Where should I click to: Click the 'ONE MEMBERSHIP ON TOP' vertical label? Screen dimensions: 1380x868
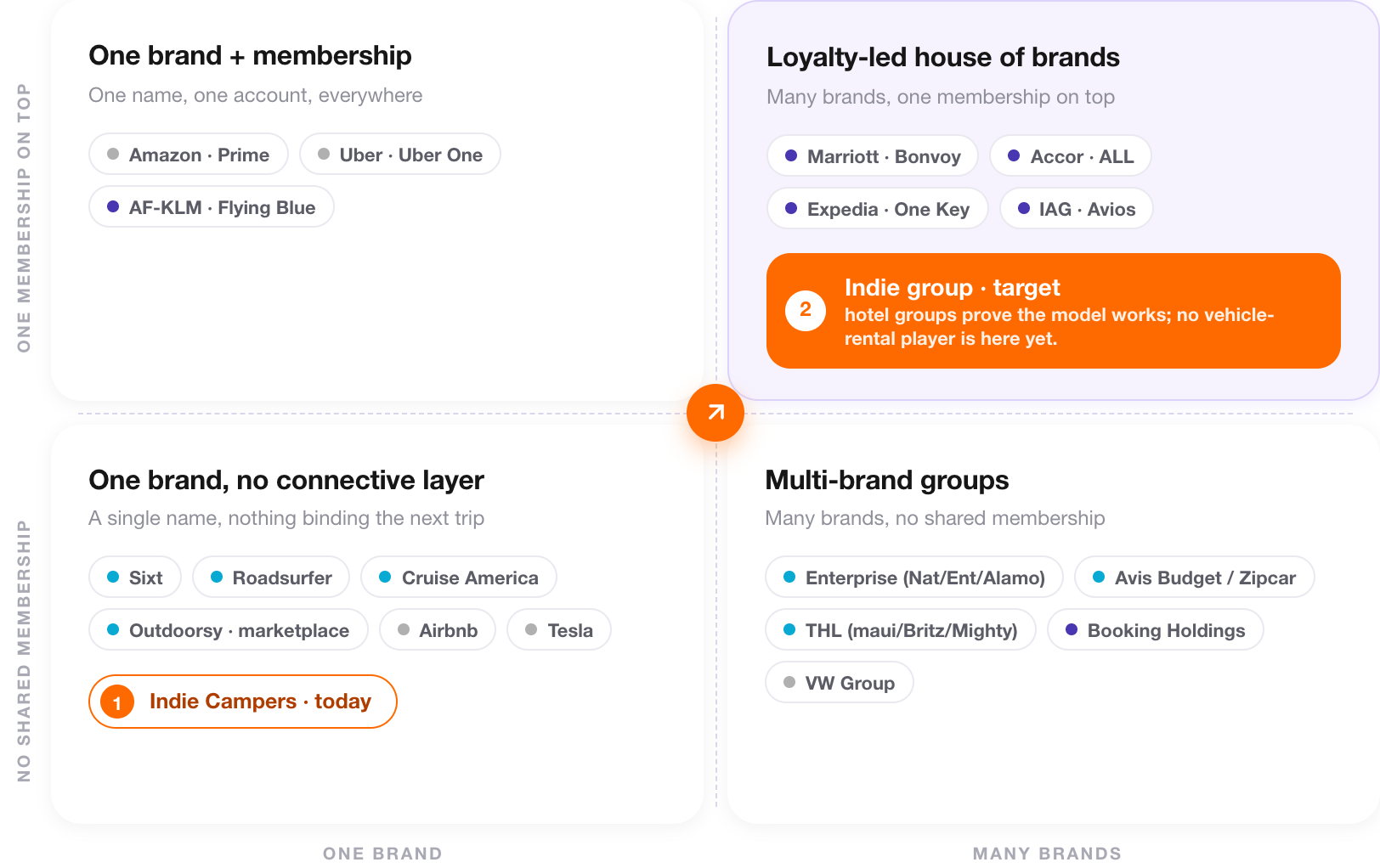click(24, 218)
